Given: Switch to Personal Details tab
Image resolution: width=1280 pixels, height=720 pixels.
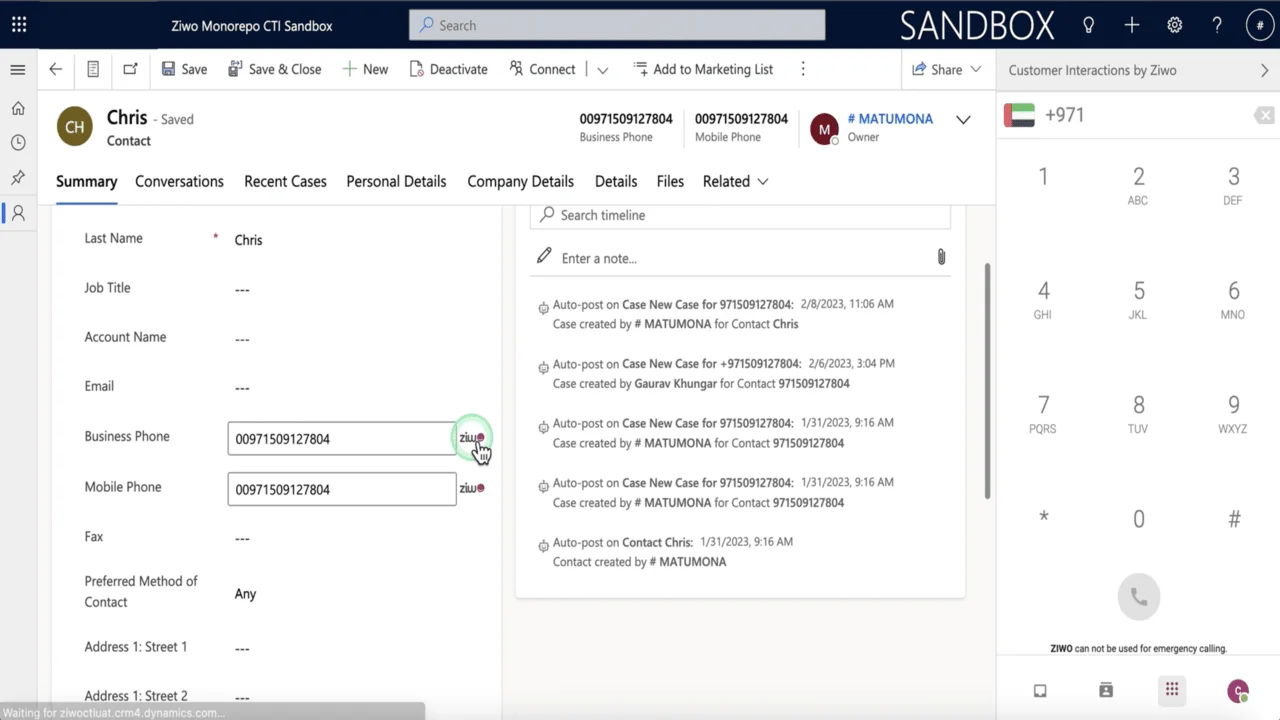Looking at the screenshot, I should point(396,181).
